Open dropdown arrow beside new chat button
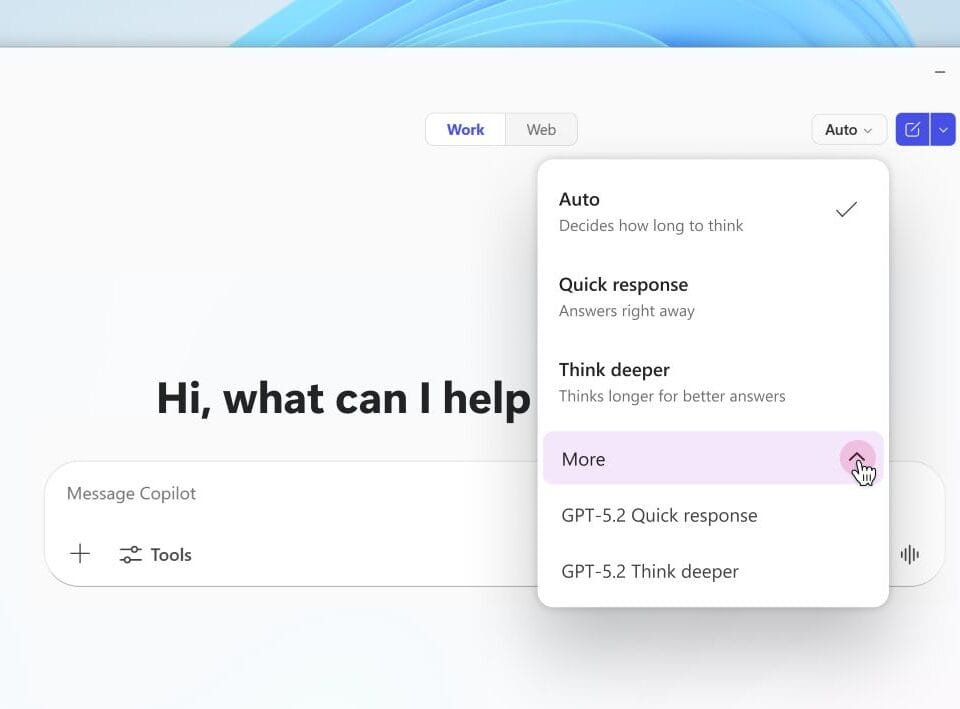 943,130
